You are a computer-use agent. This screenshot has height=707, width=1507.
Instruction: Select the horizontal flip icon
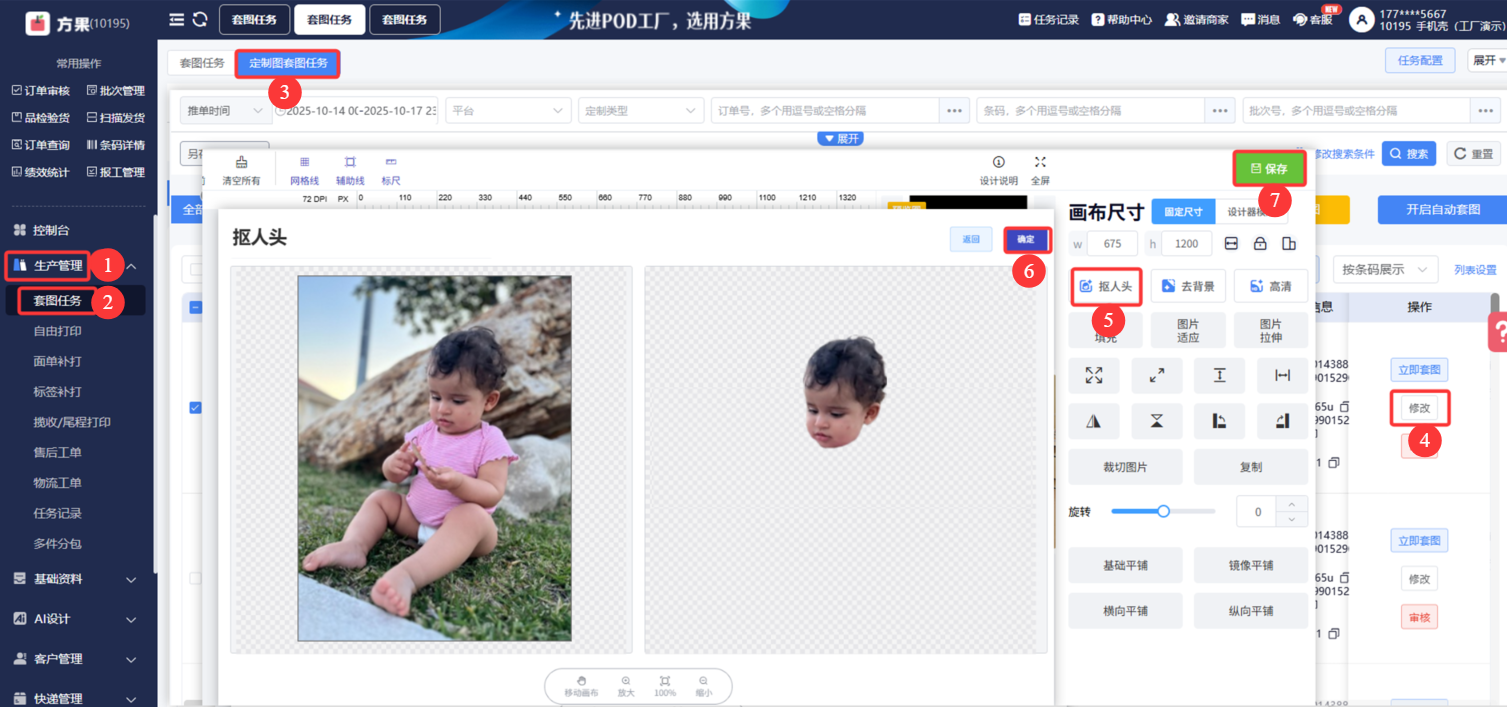[x=1094, y=420]
